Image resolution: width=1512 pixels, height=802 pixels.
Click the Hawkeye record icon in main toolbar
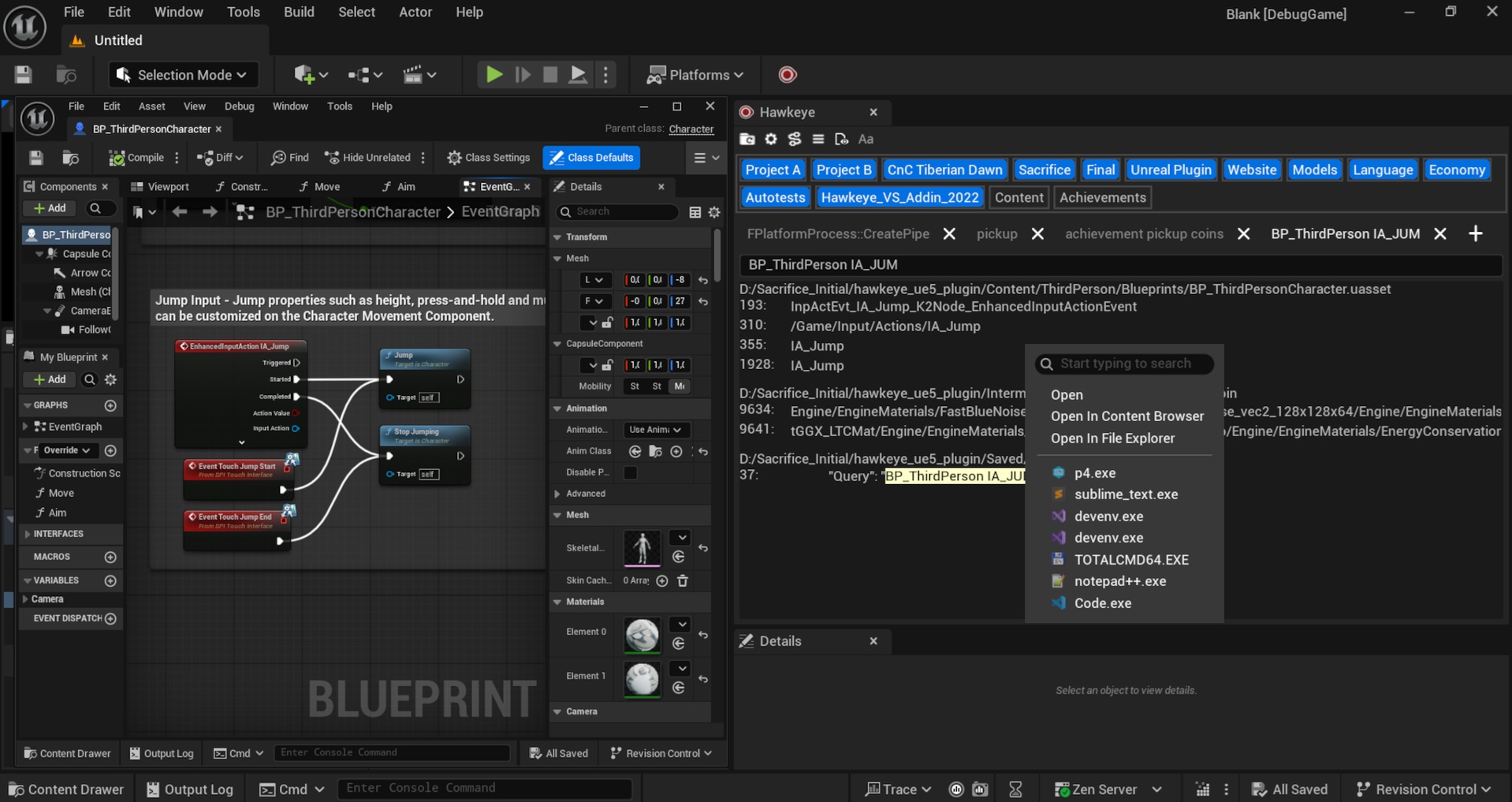(788, 75)
